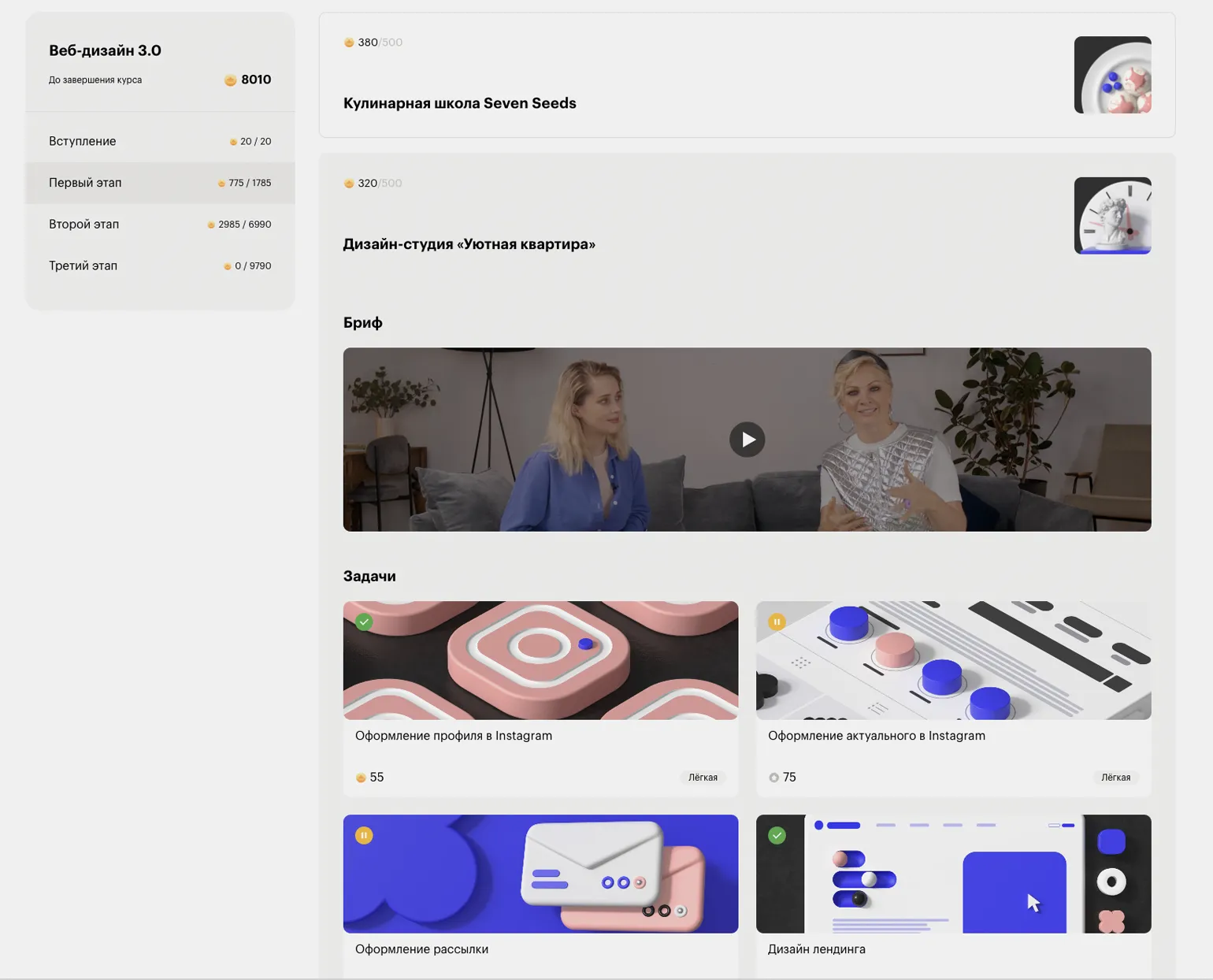The image size is (1213, 980).
Task: Click the statue clock project icon
Action: pyautogui.click(x=1112, y=216)
